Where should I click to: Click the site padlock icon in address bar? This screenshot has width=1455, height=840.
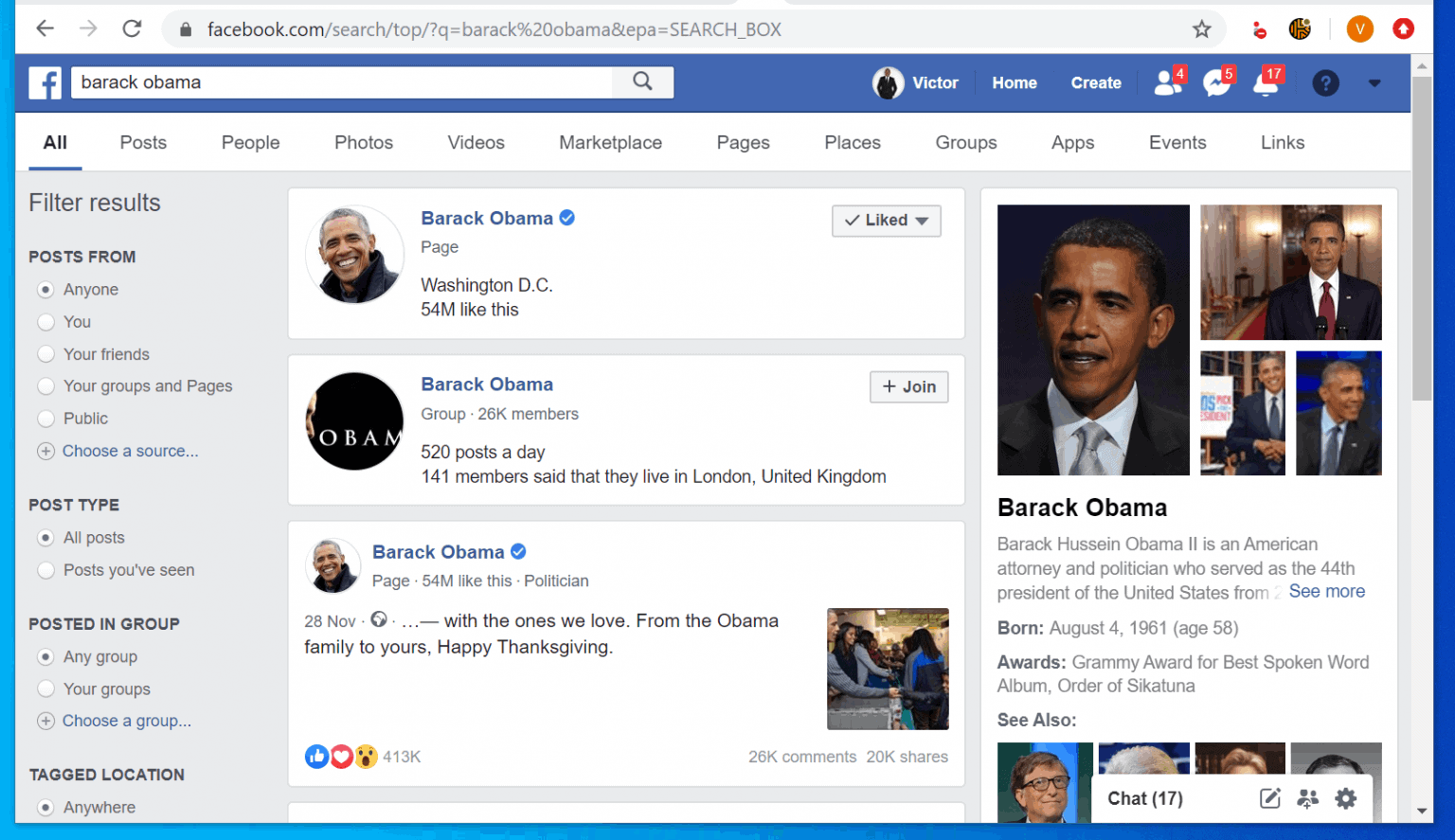coord(186,29)
